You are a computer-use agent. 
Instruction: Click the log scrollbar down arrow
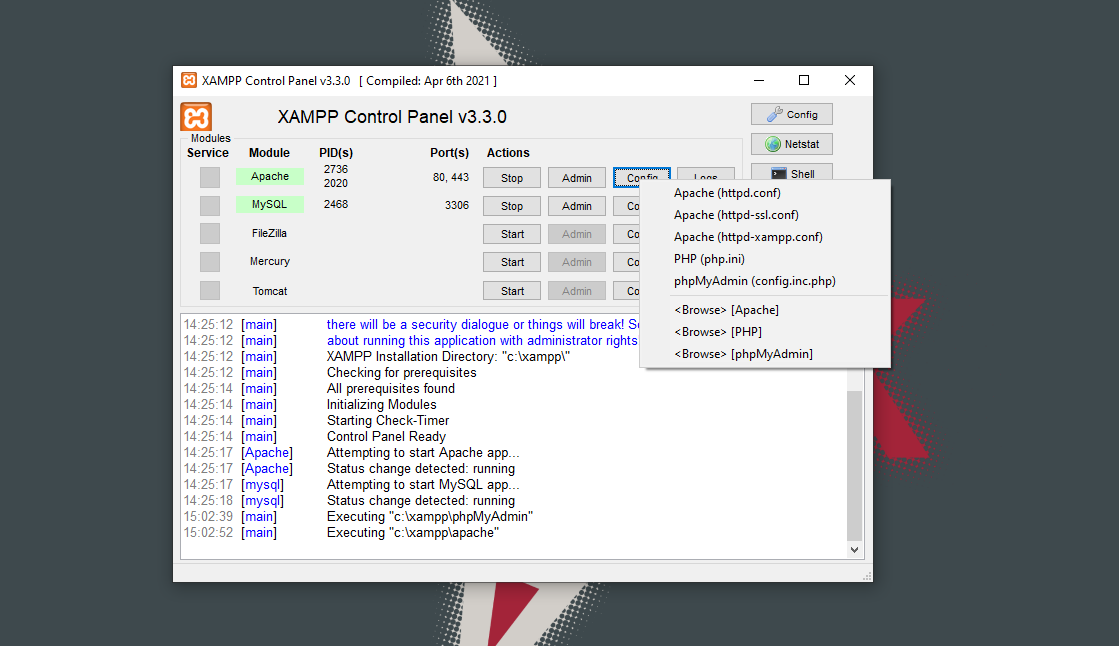pos(854,549)
